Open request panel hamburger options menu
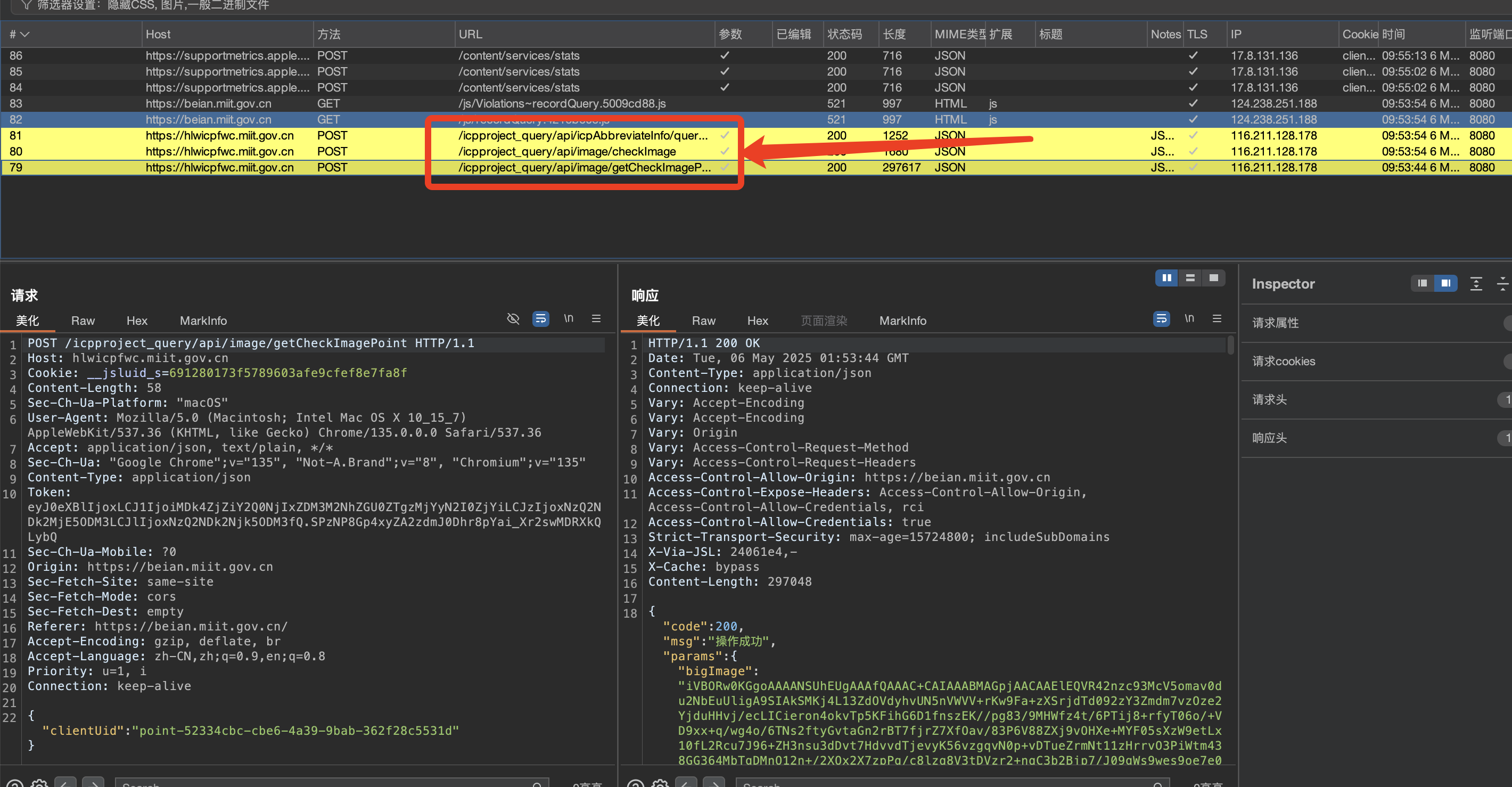 click(x=596, y=318)
